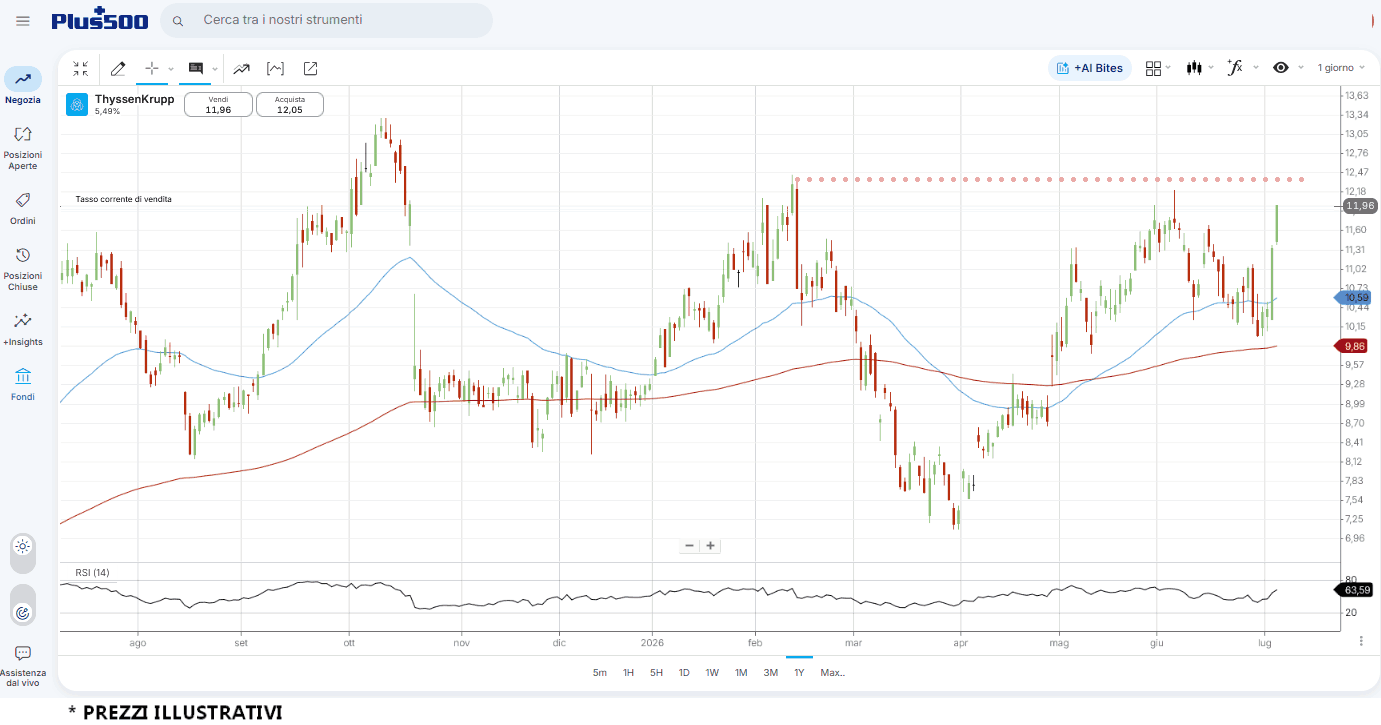Open the candlestick chart type dropdown
The height and width of the screenshot is (725, 1381).
point(1200,68)
